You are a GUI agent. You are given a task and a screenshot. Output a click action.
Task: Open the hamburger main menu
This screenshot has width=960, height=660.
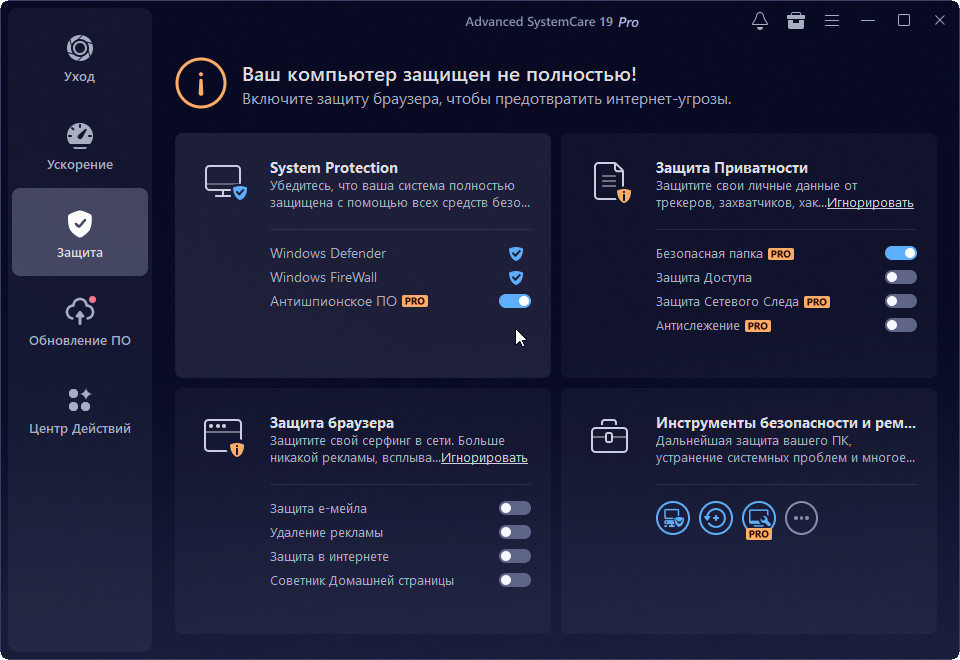point(832,21)
